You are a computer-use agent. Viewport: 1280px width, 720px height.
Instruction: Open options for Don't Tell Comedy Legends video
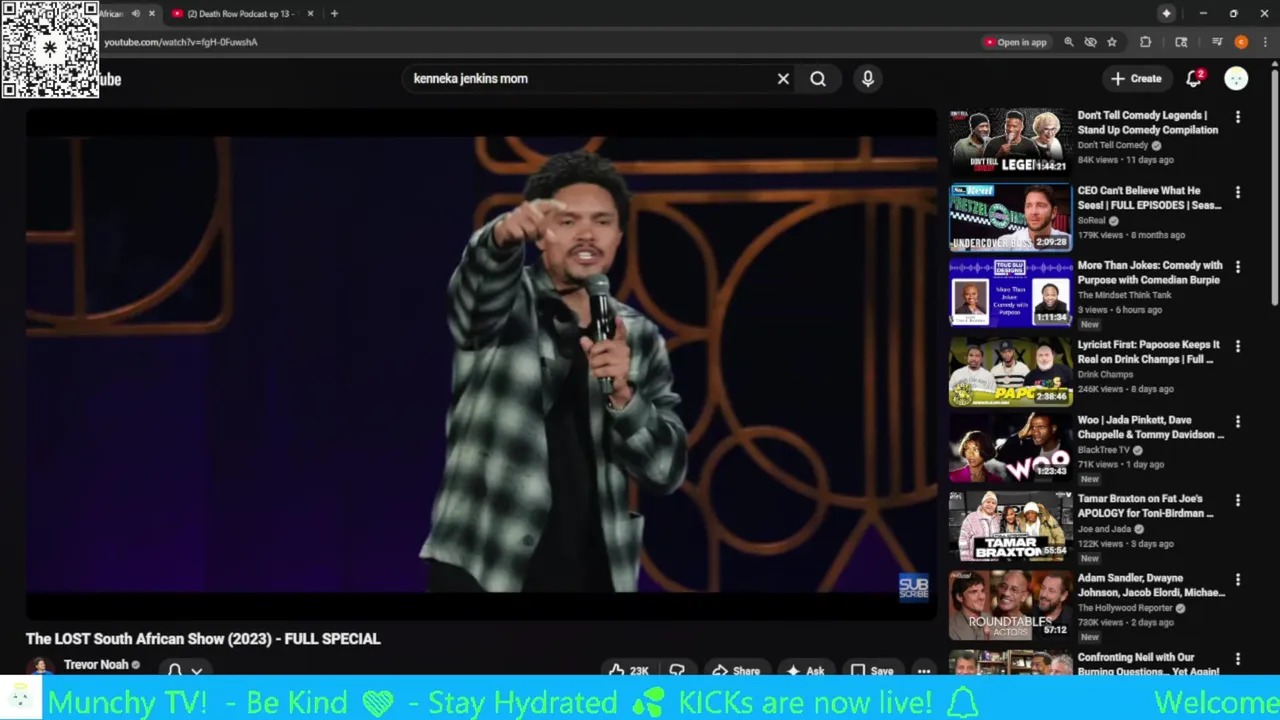(x=1238, y=117)
